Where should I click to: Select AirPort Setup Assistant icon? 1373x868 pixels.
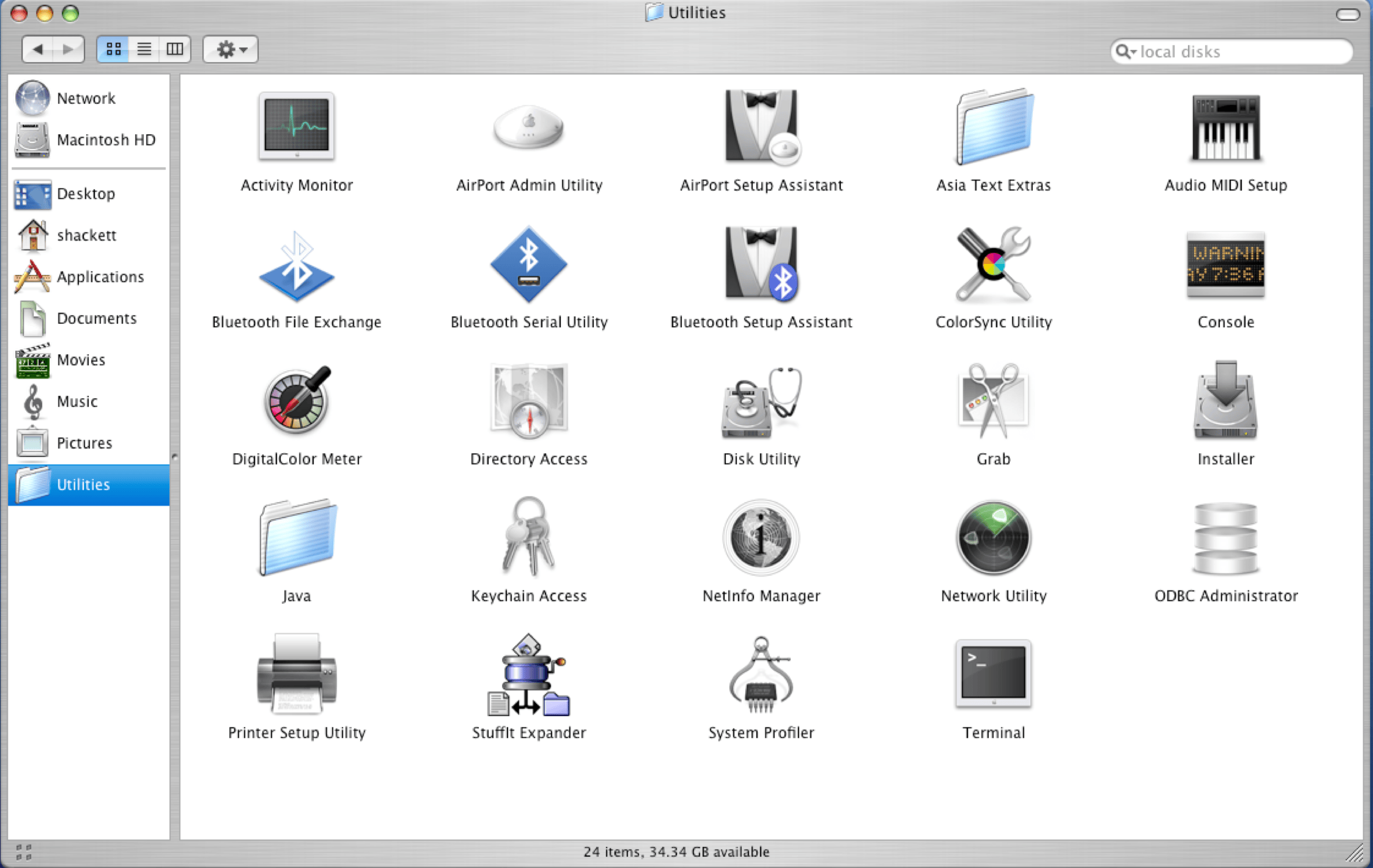pyautogui.click(x=762, y=127)
